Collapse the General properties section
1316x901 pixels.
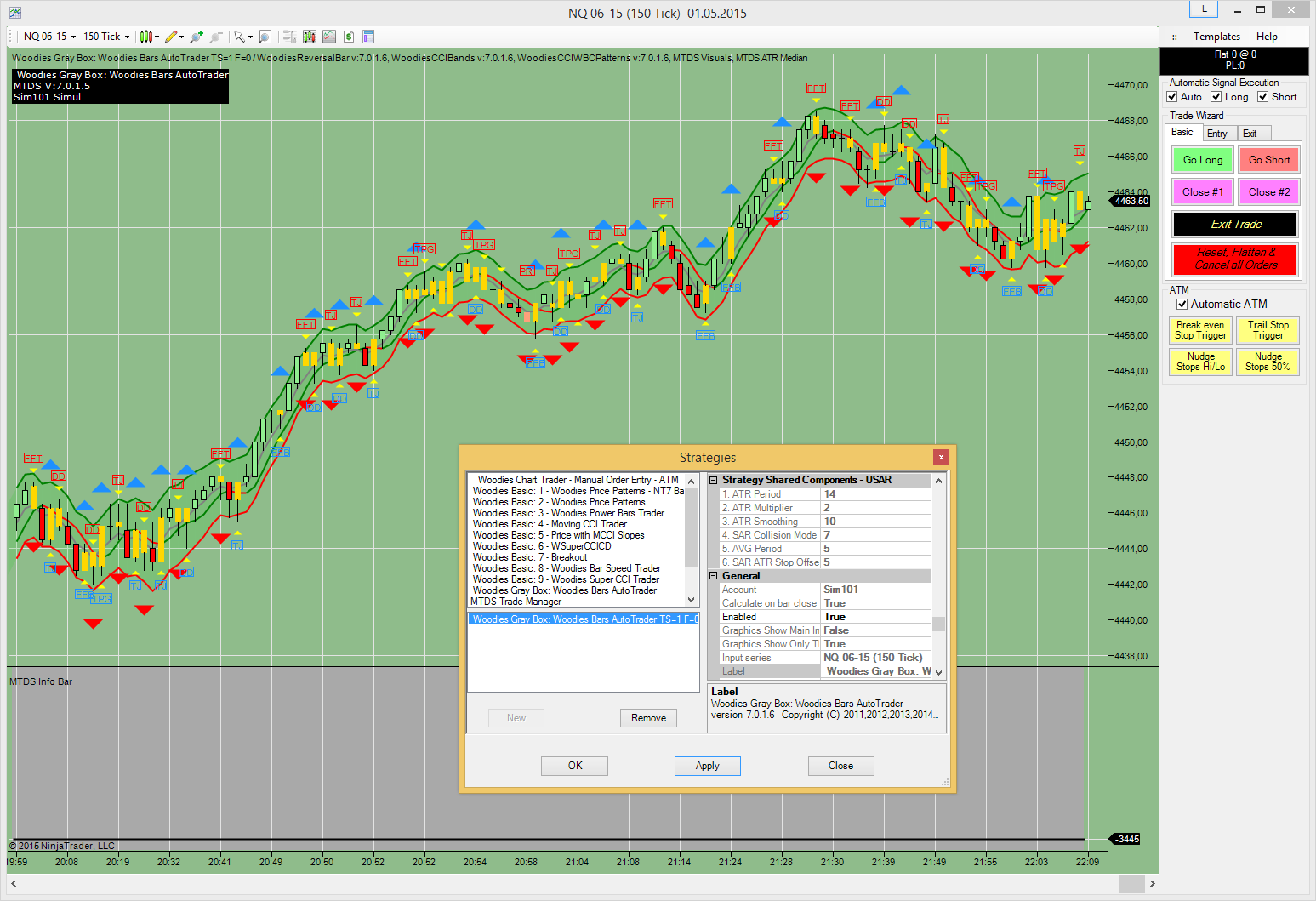tap(714, 576)
